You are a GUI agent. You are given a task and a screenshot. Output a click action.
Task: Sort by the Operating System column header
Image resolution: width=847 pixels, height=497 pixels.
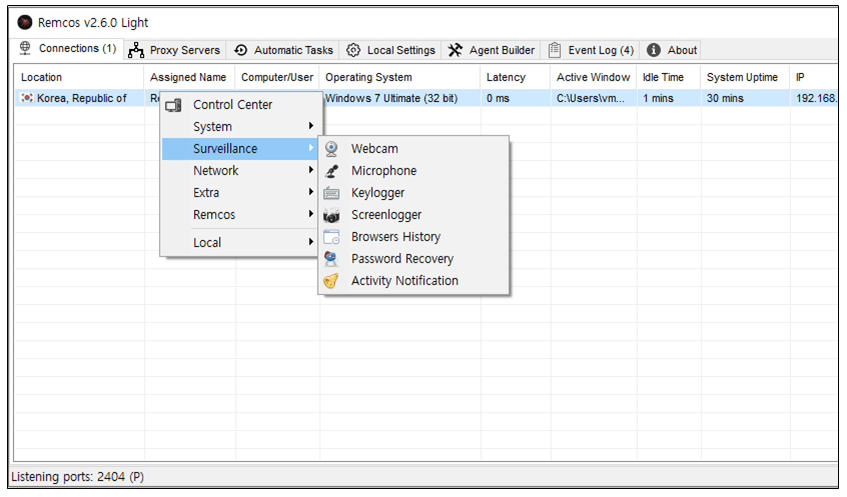(400, 77)
